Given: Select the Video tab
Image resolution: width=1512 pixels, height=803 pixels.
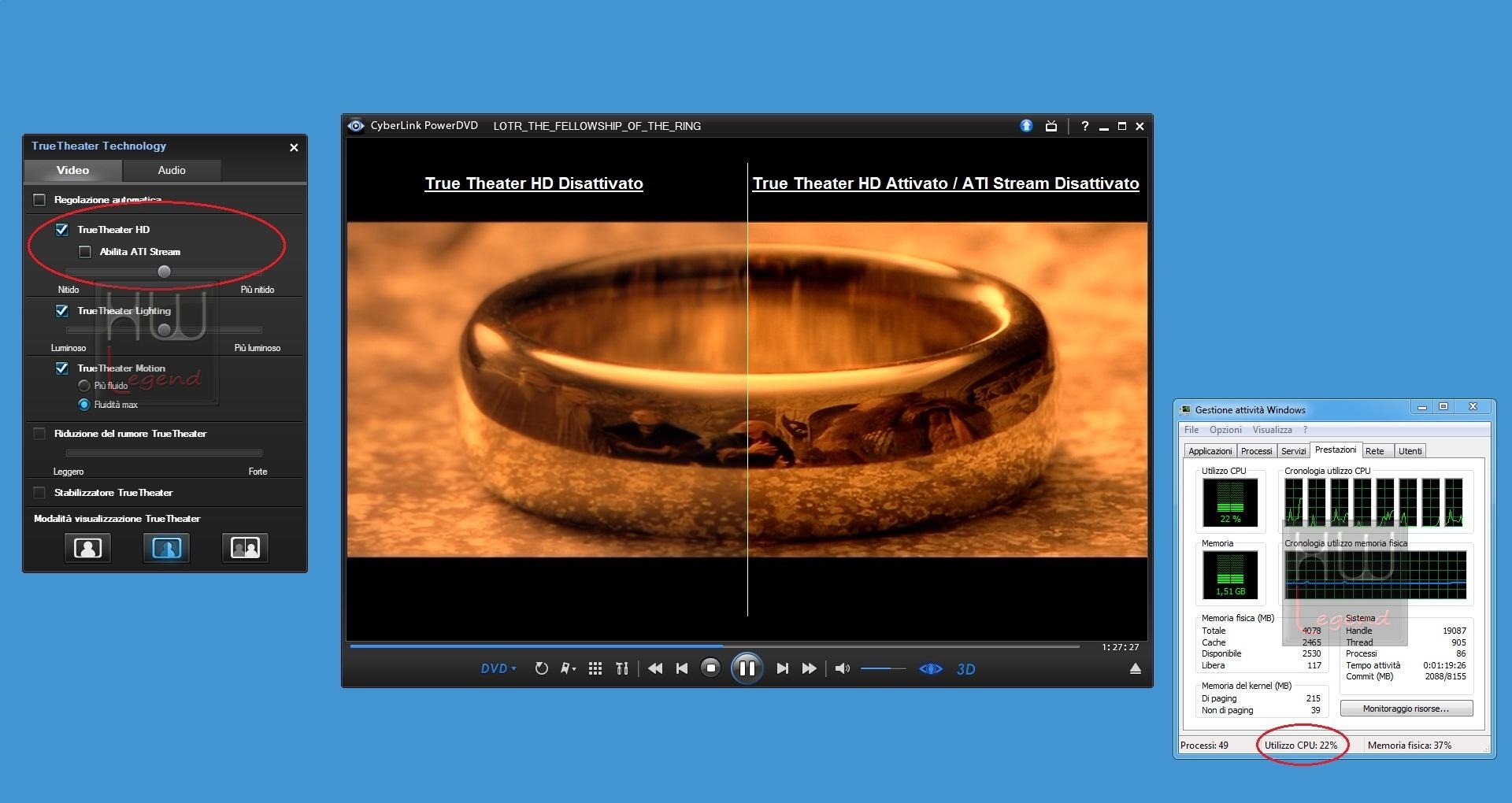Looking at the screenshot, I should tap(72, 170).
